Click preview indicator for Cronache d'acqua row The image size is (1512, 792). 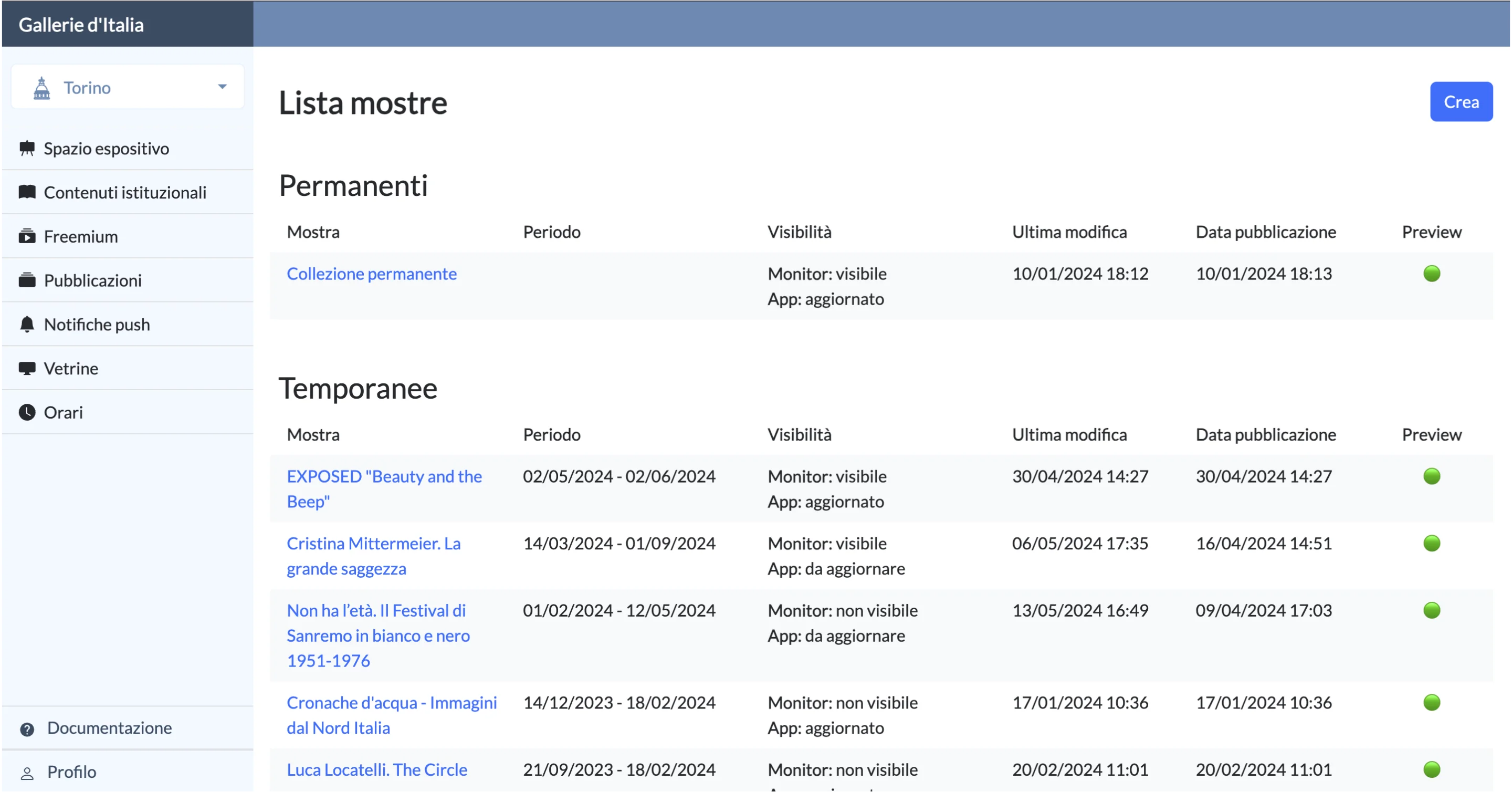tap(1431, 702)
